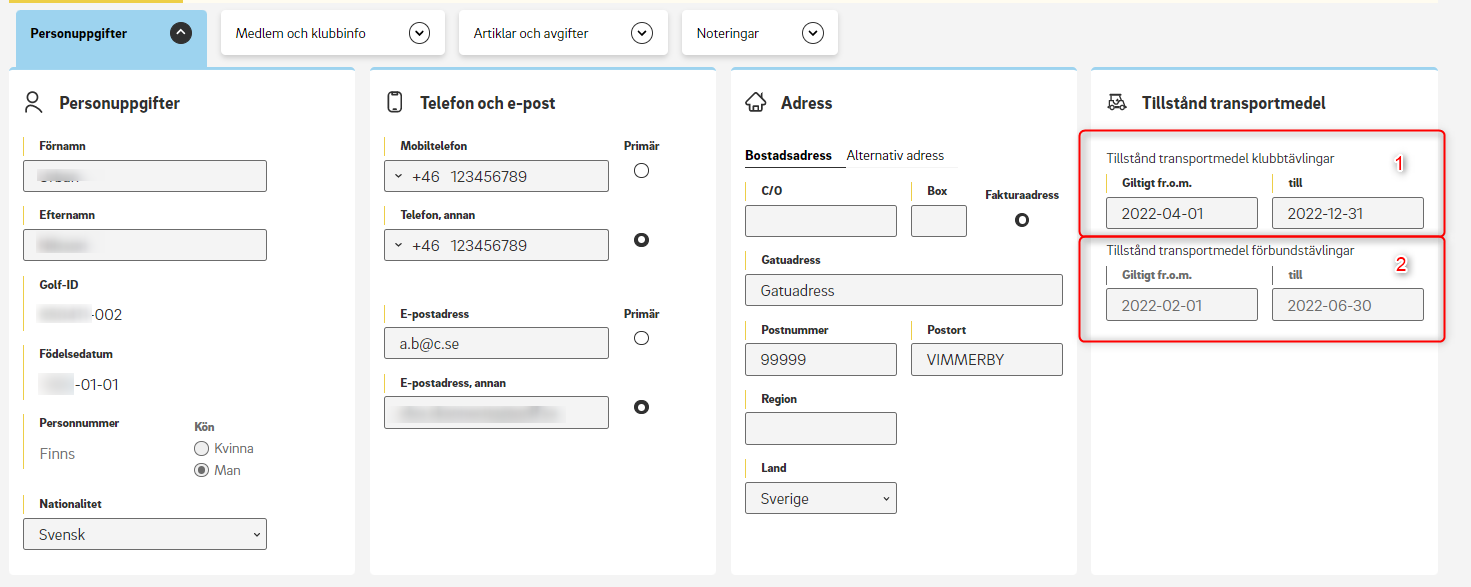Click the E-postadress, annan field
The width and height of the screenshot is (1471, 587).
pyautogui.click(x=496, y=412)
